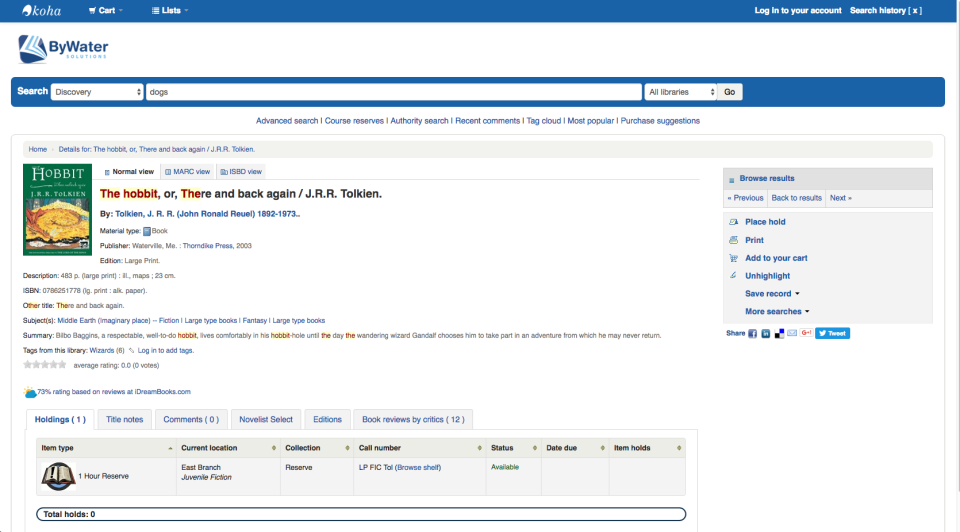Viewport: 960px width, 532px height.
Task: Click the Hobbit book cover thumbnail
Action: 58,209
